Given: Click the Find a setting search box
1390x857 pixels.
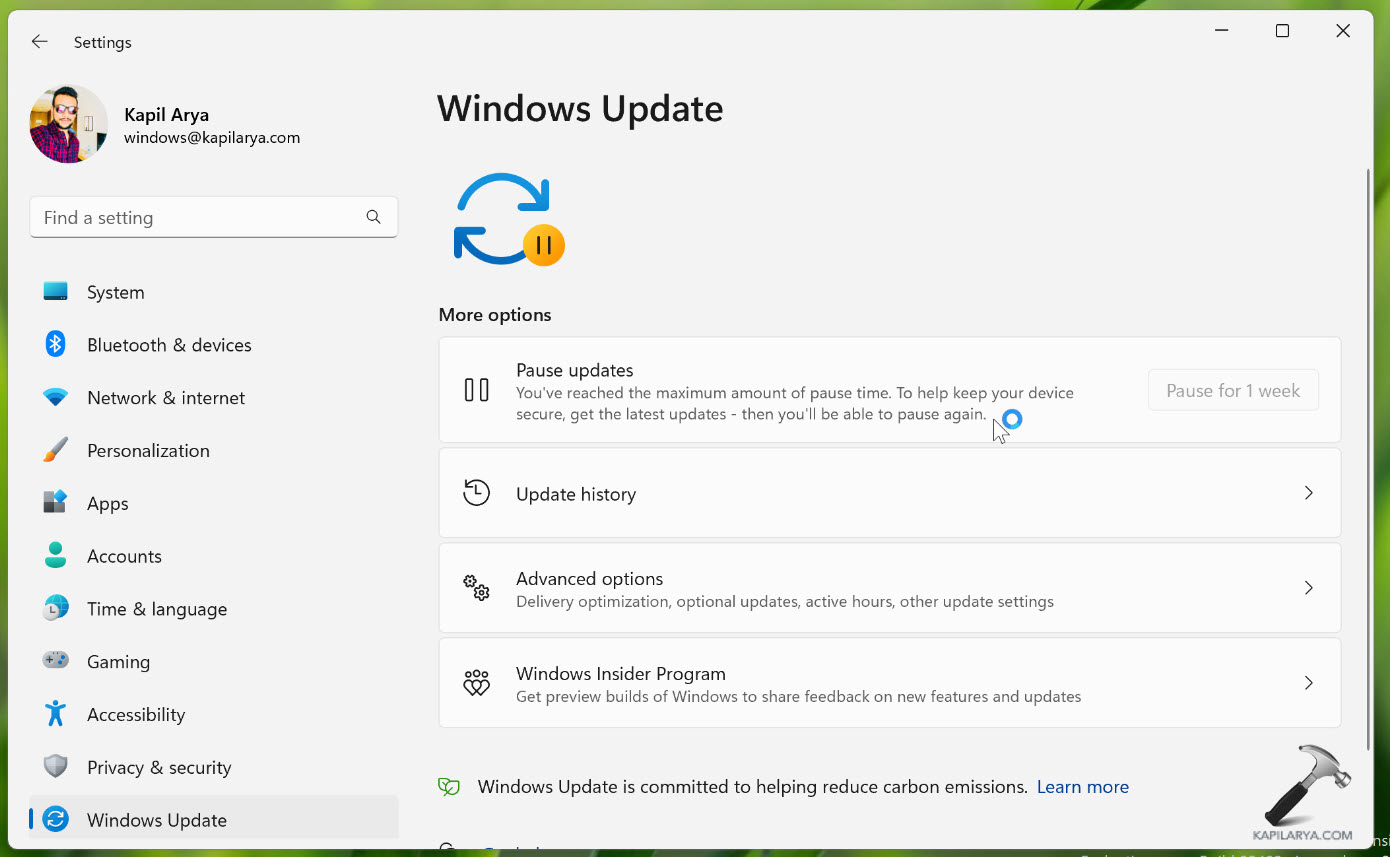Looking at the screenshot, I should 213,217.
